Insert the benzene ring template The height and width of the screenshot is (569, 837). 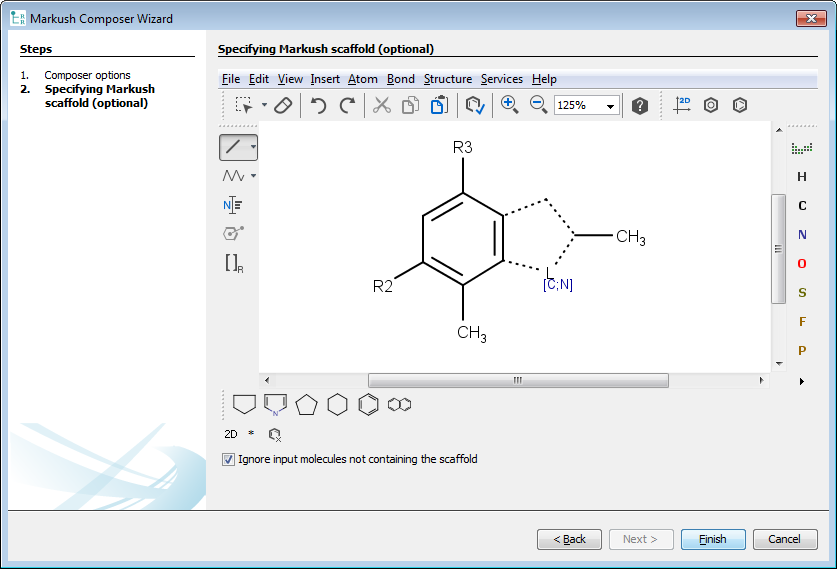pyautogui.click(x=369, y=405)
